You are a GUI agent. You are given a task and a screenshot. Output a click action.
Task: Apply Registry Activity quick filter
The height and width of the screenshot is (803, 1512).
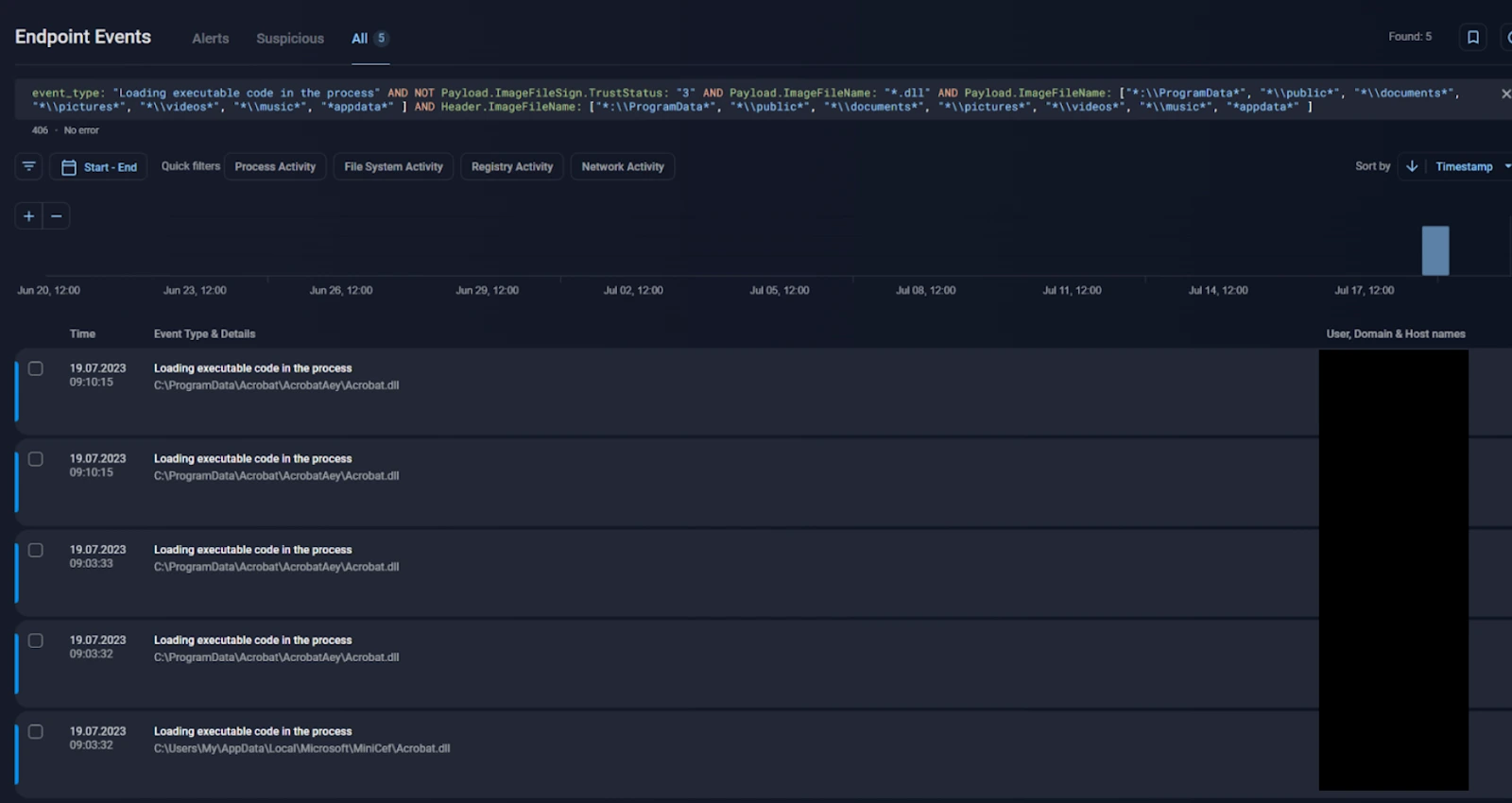coord(512,166)
